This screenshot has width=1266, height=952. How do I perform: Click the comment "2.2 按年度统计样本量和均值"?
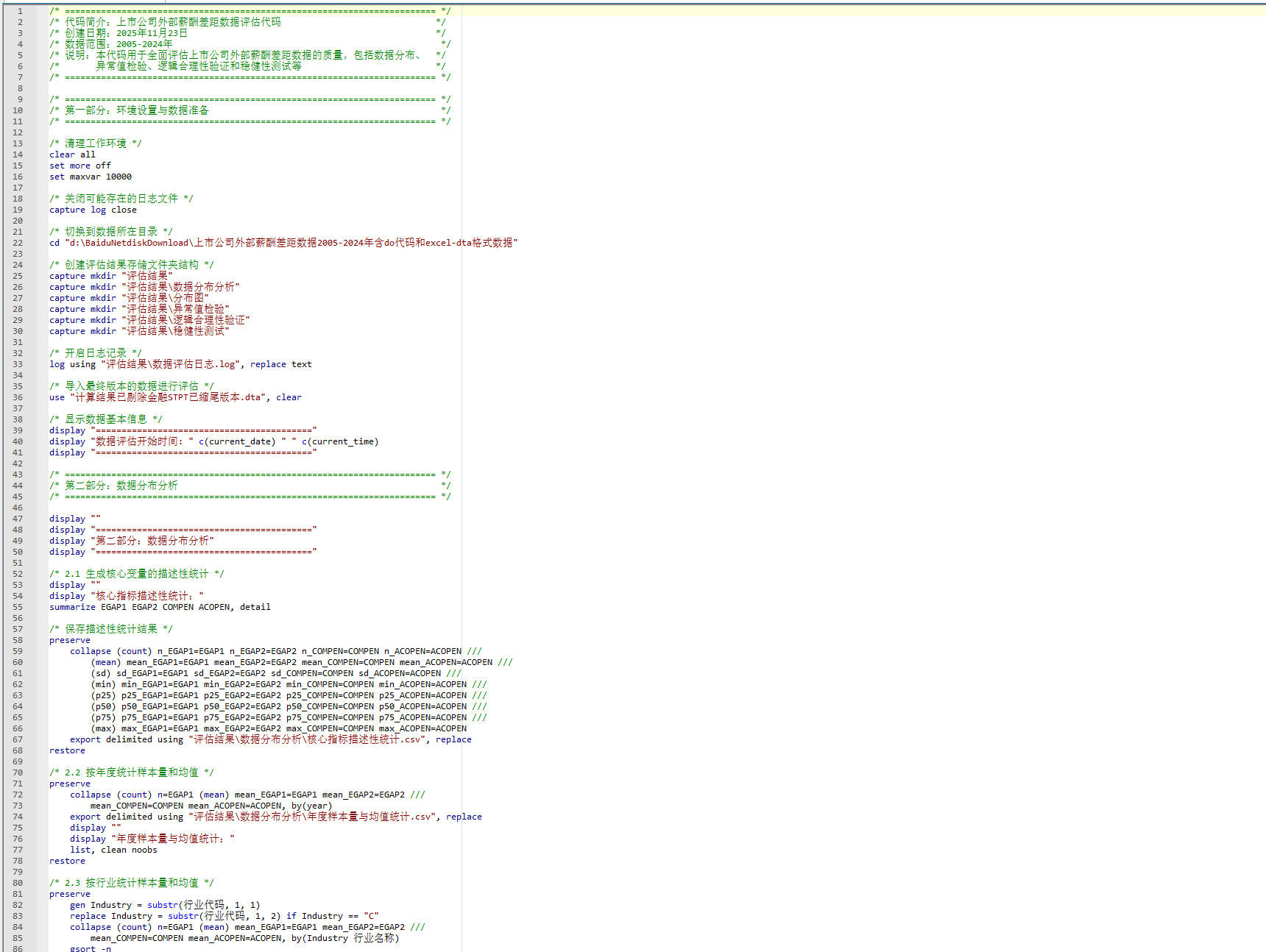[132, 772]
